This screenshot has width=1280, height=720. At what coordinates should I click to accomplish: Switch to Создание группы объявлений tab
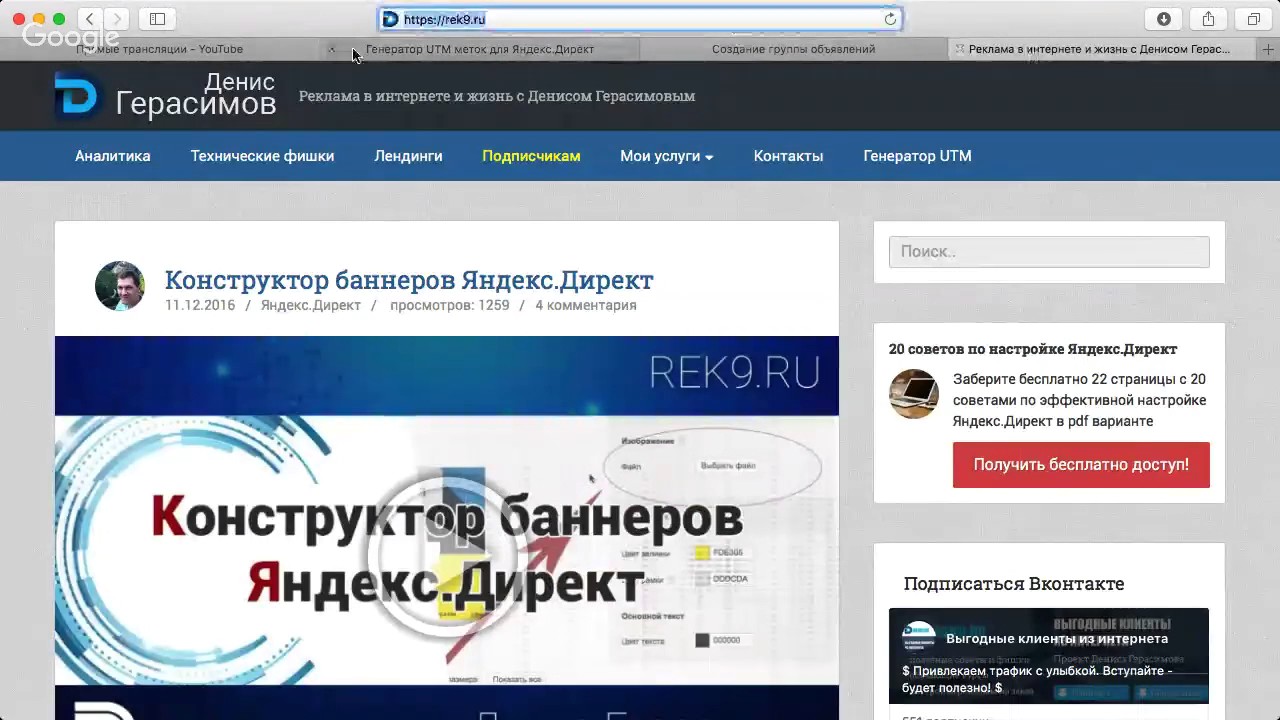click(793, 49)
